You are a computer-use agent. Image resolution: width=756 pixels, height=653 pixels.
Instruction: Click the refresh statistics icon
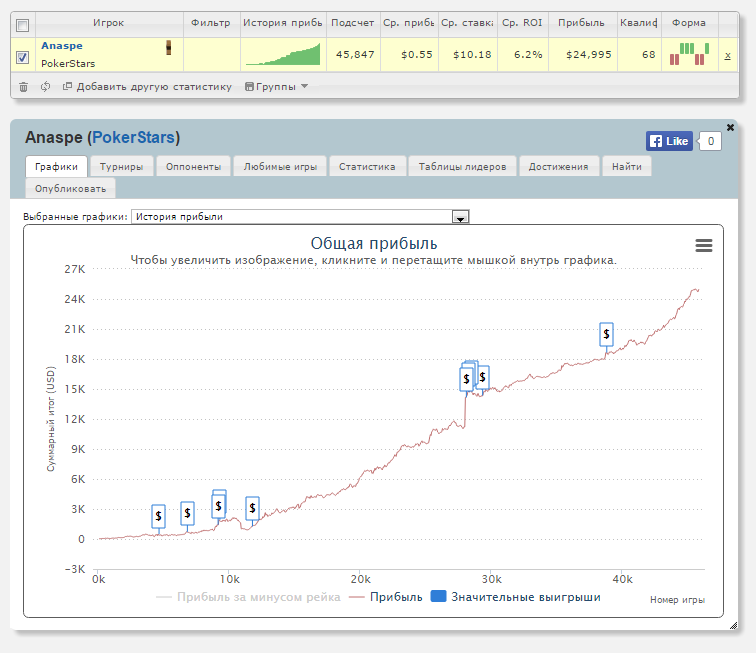(x=45, y=87)
